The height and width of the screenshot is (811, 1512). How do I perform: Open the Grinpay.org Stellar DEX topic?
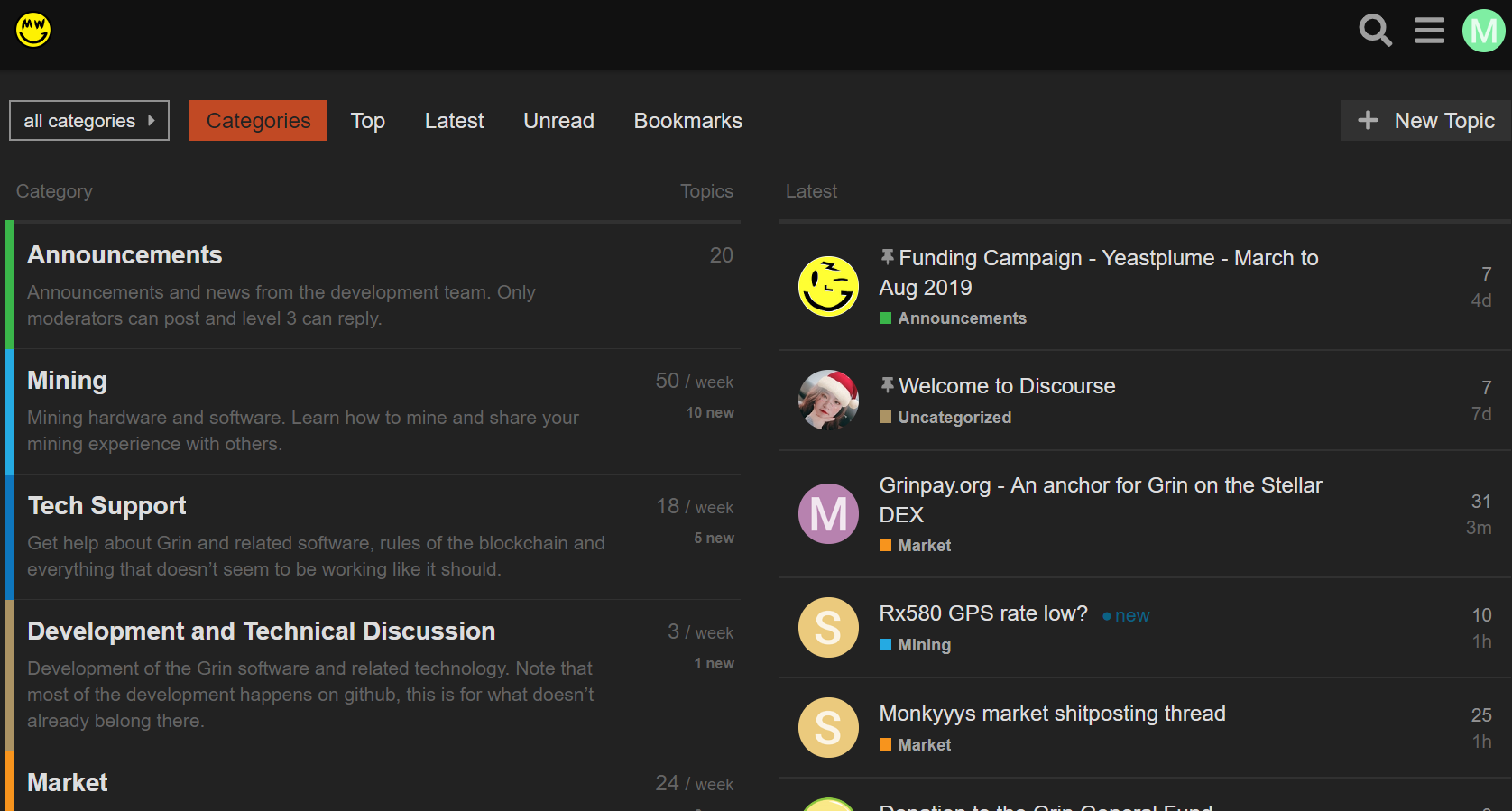(1101, 500)
